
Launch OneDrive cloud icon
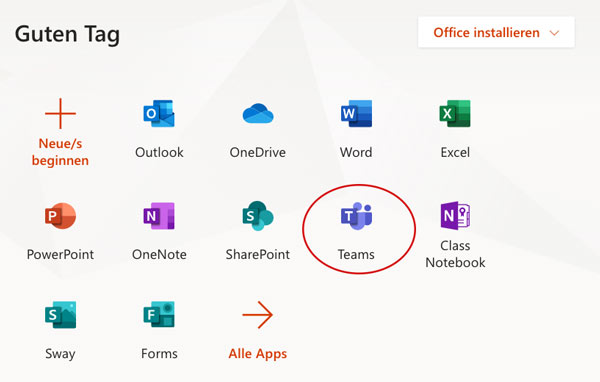pos(258,114)
